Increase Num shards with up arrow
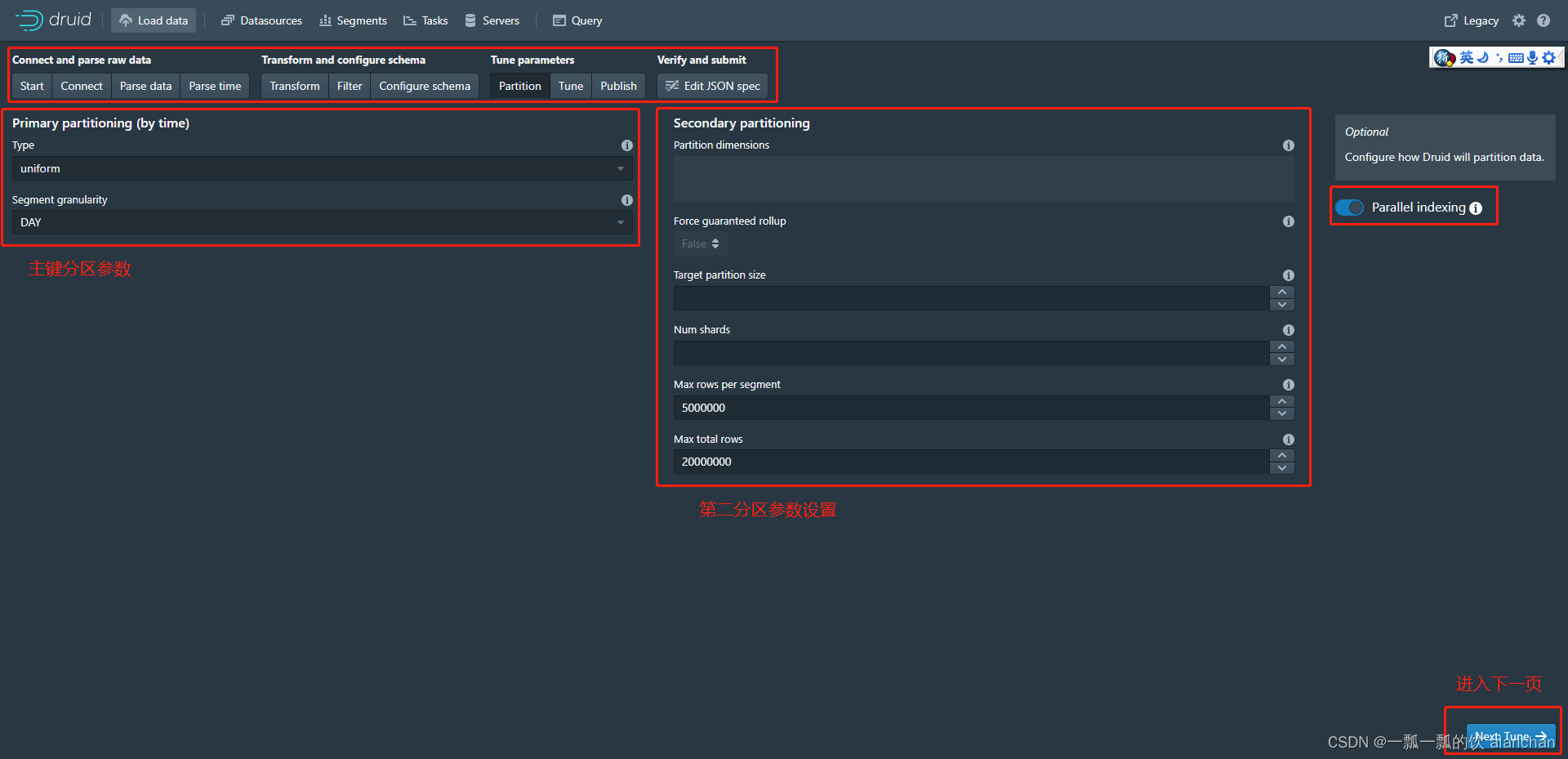 click(x=1282, y=346)
